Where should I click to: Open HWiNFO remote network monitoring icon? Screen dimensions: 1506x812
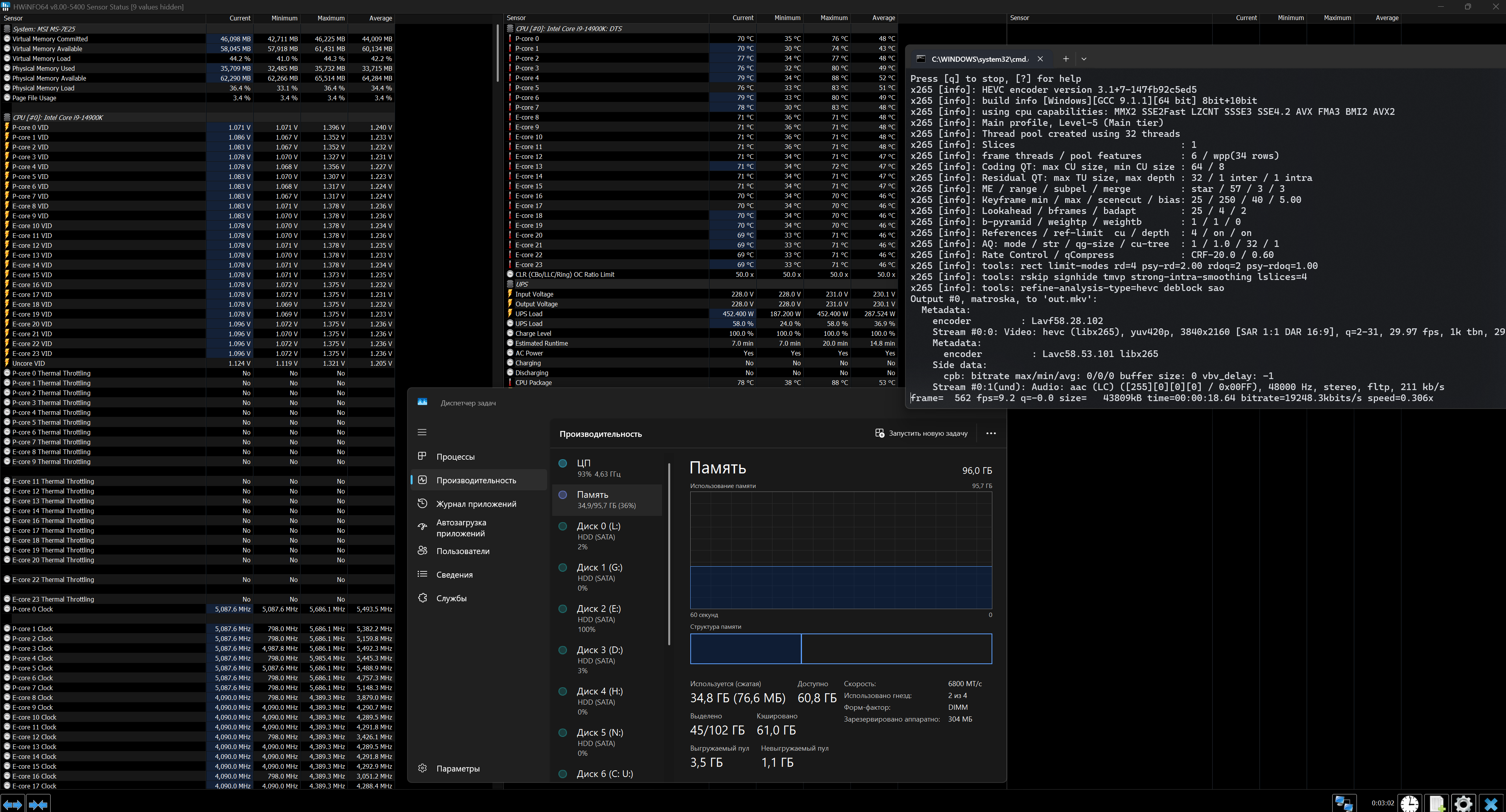(1344, 803)
